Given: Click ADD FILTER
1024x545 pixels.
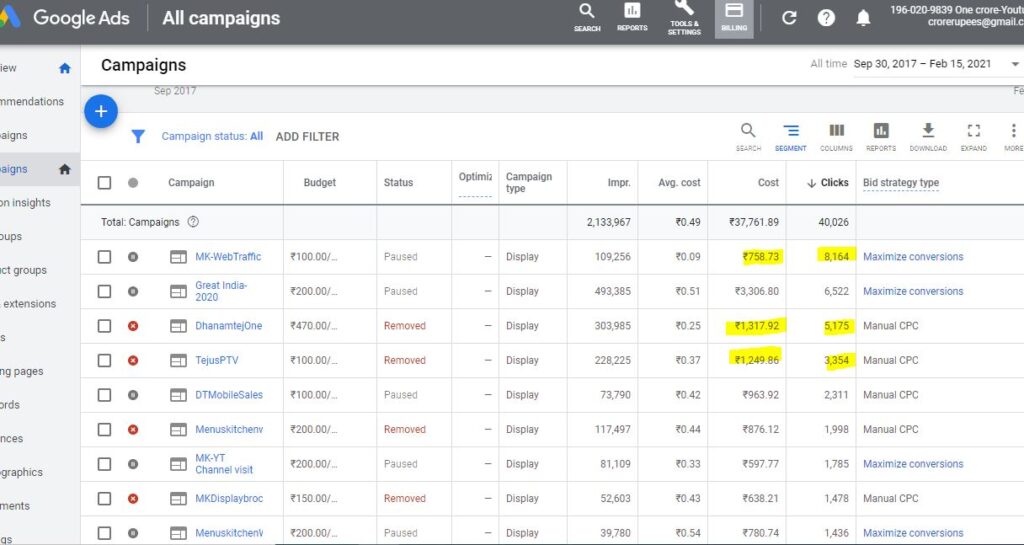Looking at the screenshot, I should [307, 136].
